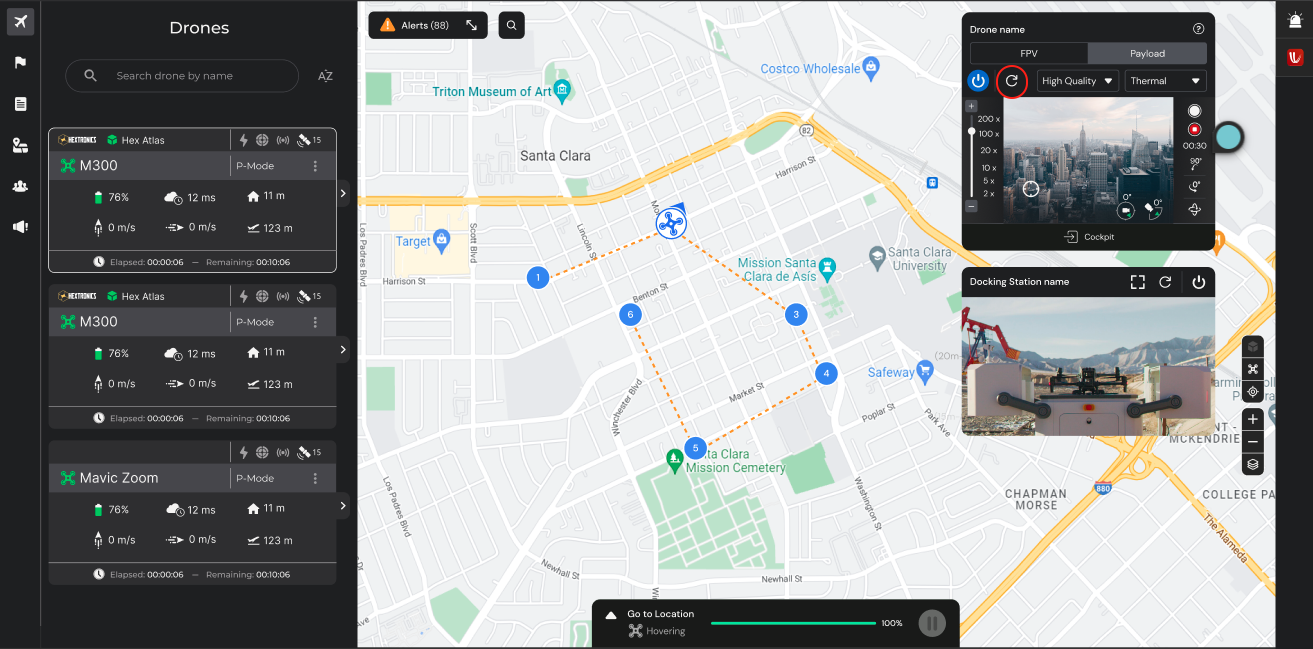The image size is (1313, 649).
Task: Sort drones with the AZ icon
Action: click(x=325, y=76)
